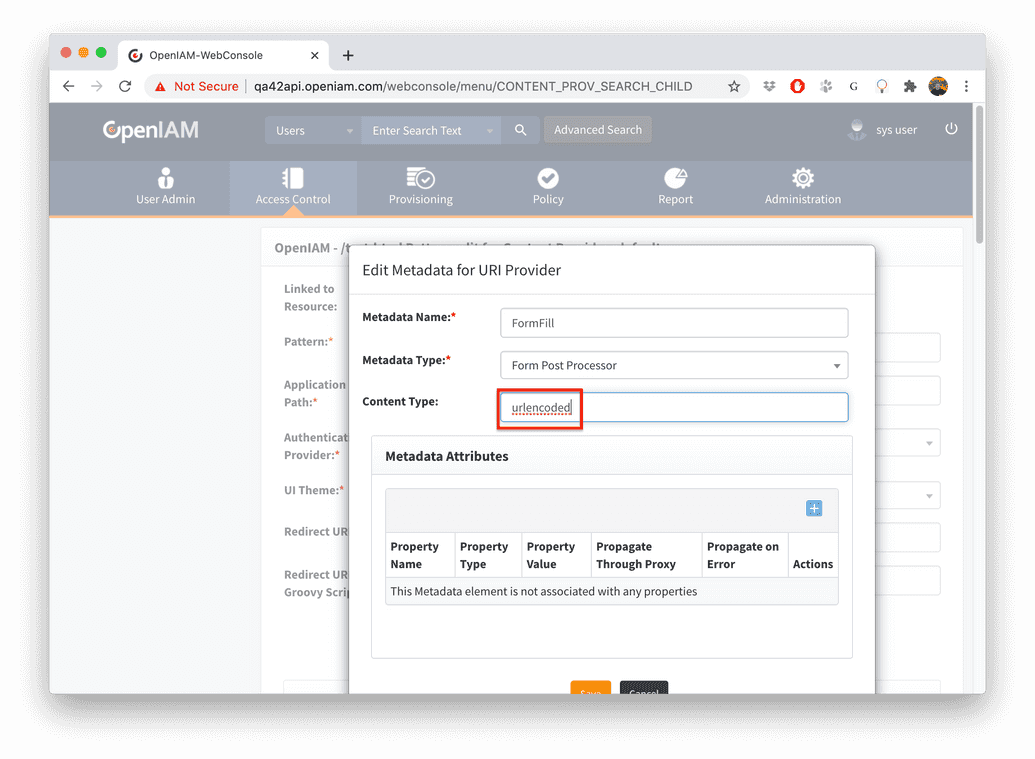Open the browser extensions puzzle icon
This screenshot has height=759, width=1035.
click(910, 87)
